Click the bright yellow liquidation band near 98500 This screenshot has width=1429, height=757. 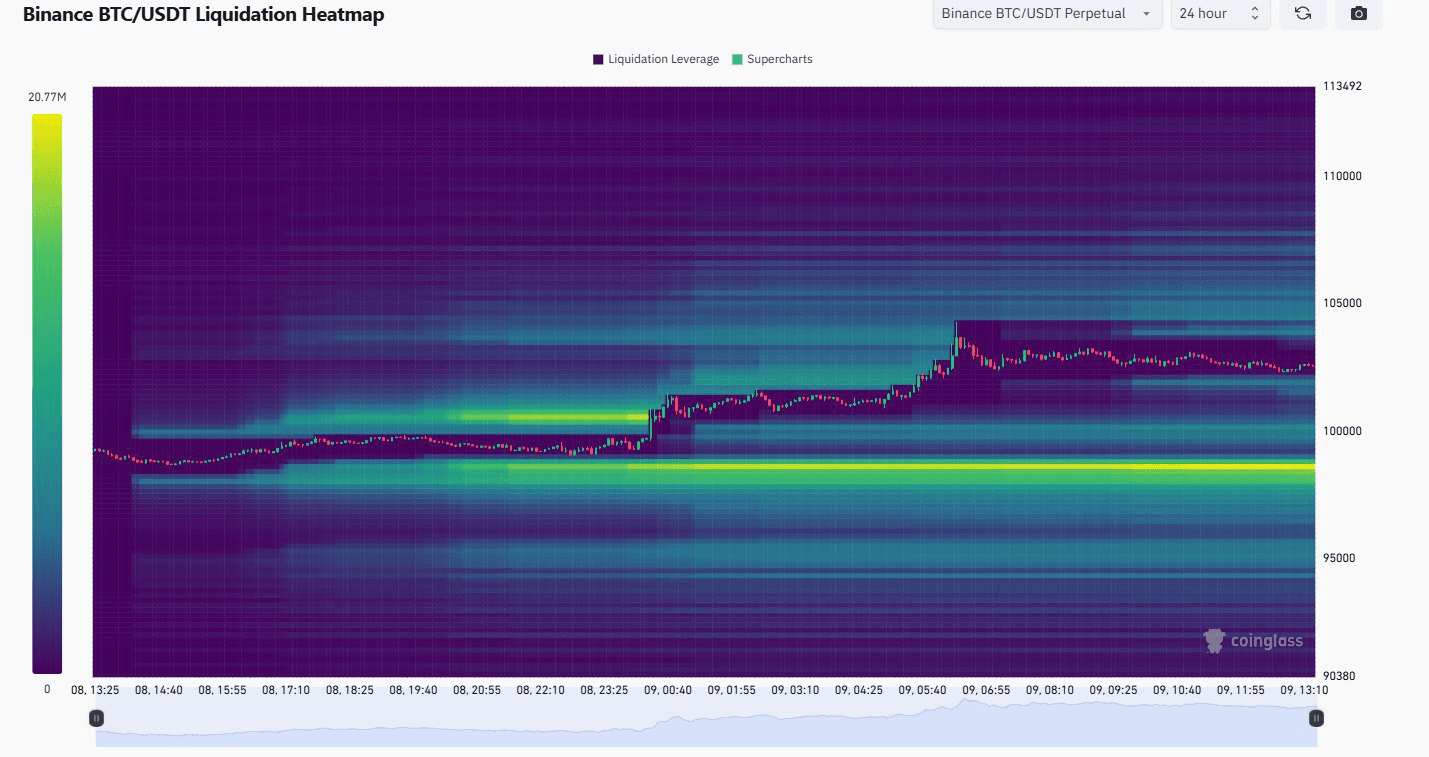point(970,467)
